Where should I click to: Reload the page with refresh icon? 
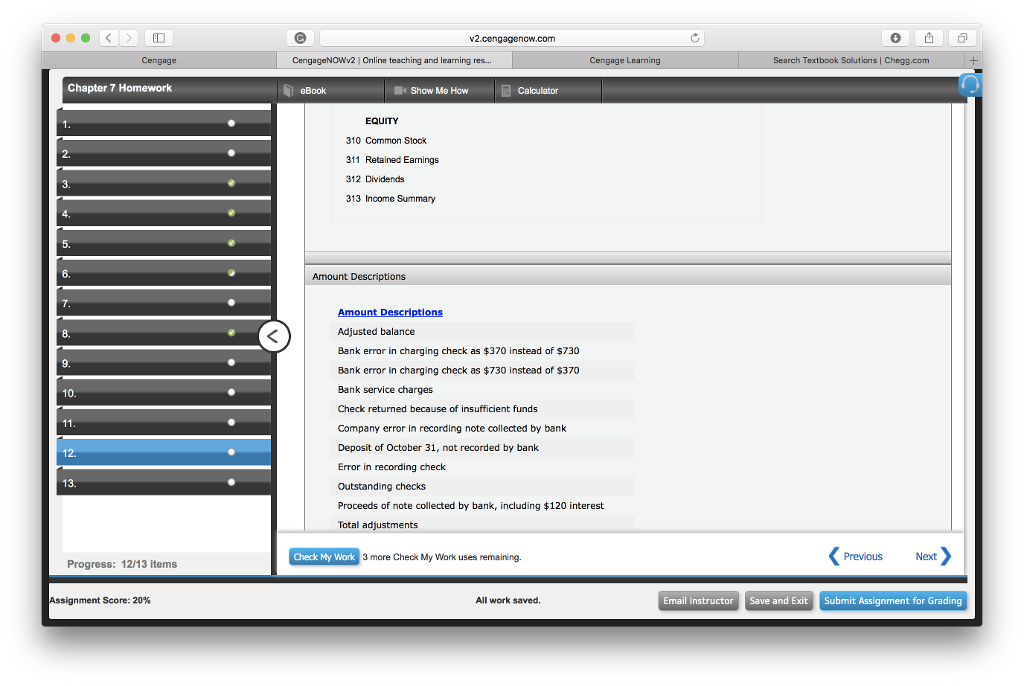tap(695, 38)
